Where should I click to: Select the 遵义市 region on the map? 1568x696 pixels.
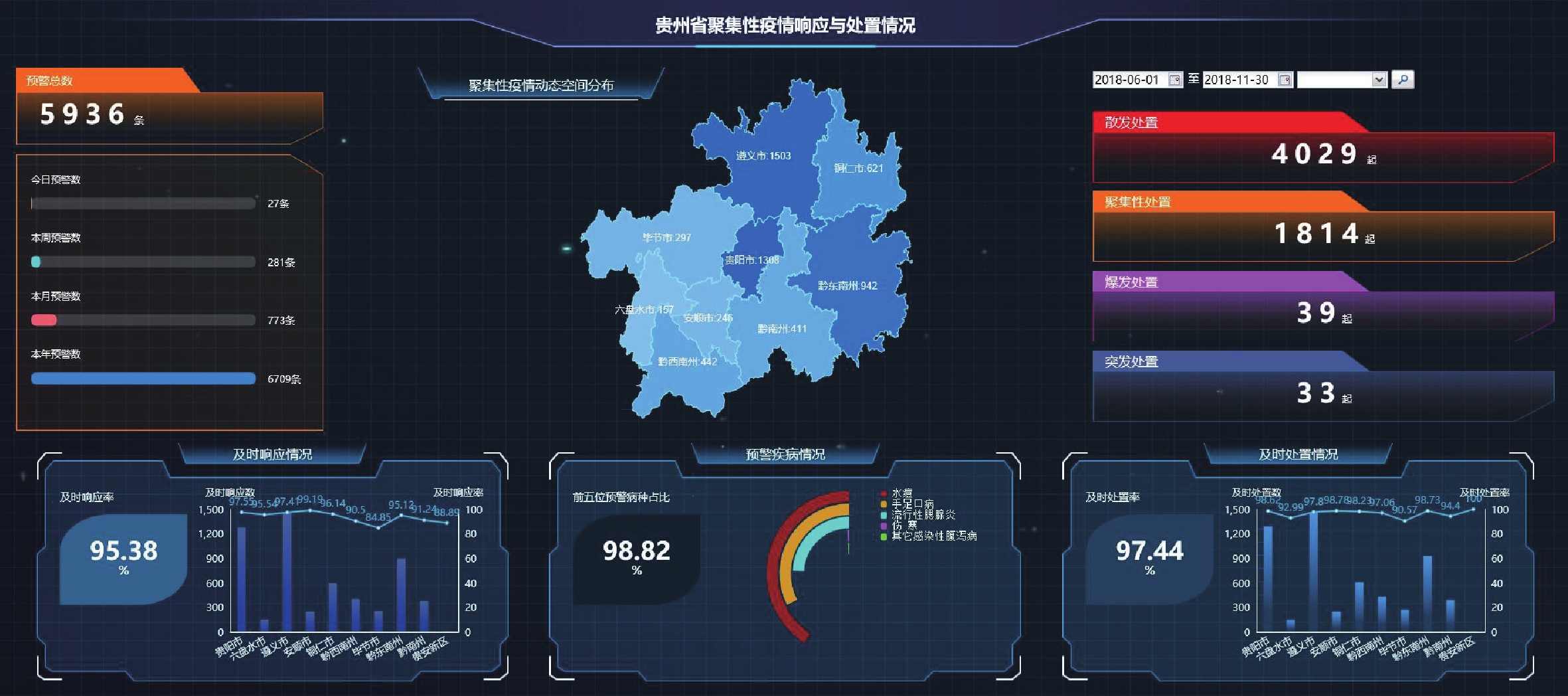pyautogui.click(x=763, y=156)
